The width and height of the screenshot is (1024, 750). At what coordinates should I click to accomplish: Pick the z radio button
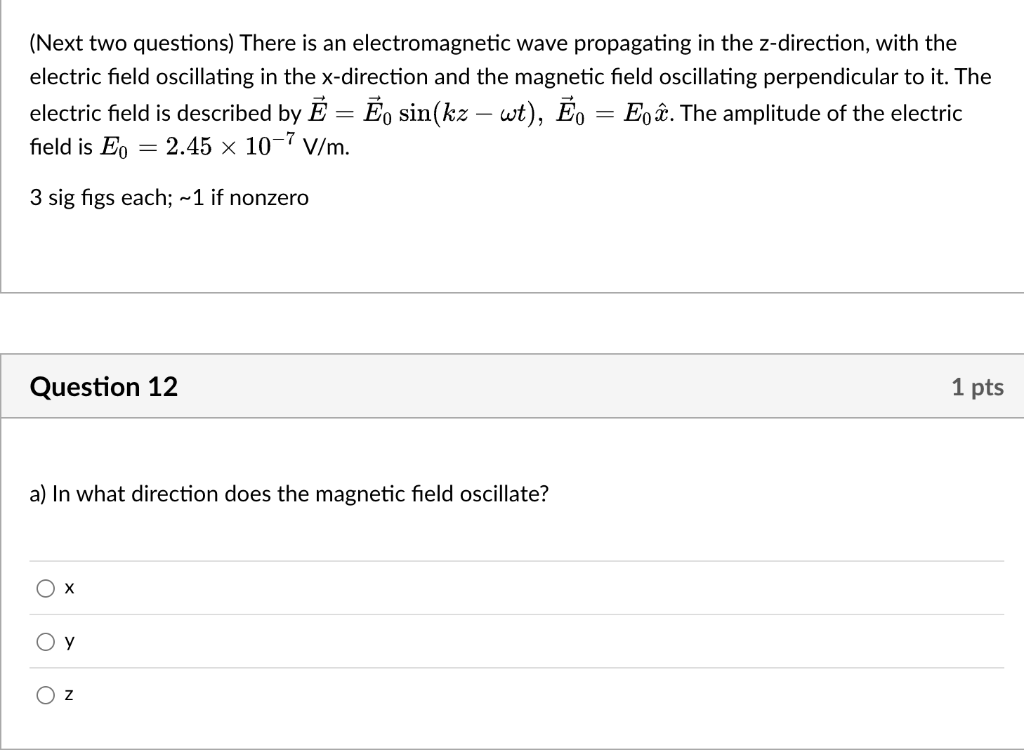pos(46,695)
